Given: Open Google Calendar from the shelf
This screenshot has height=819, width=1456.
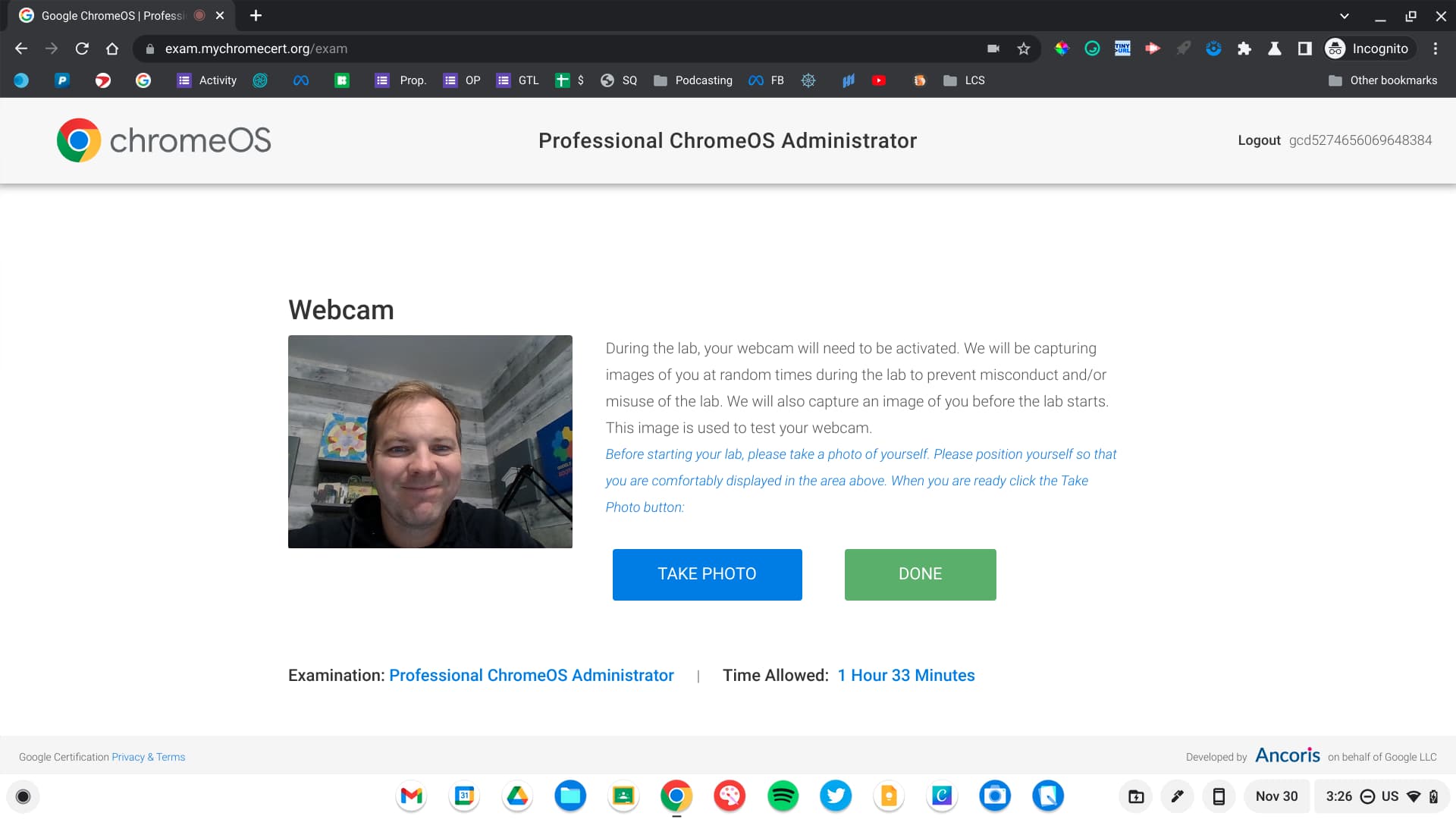Looking at the screenshot, I should pos(464,796).
